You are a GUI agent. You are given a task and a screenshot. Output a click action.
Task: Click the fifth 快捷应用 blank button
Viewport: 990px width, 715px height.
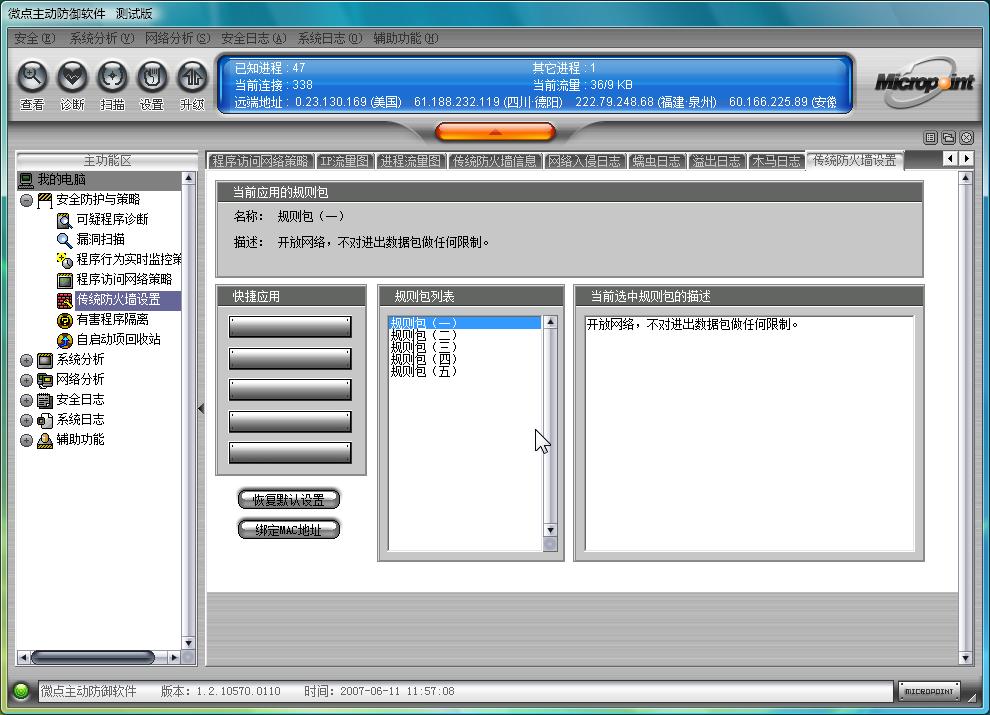(x=290, y=453)
